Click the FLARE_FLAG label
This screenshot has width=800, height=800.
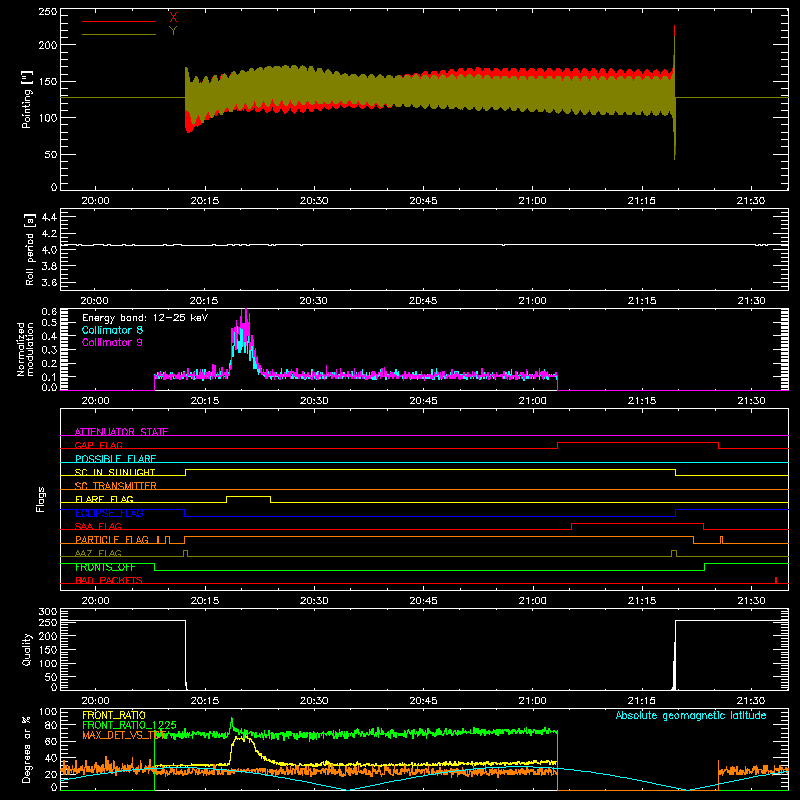tap(104, 499)
